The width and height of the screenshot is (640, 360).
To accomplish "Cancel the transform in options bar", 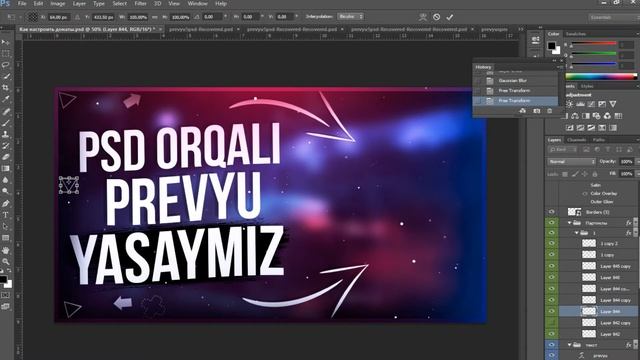I will 436,17.
